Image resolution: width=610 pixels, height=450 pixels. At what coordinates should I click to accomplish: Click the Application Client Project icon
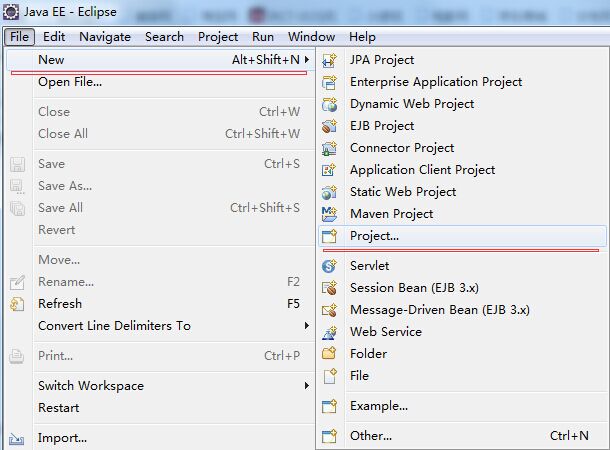pos(330,170)
